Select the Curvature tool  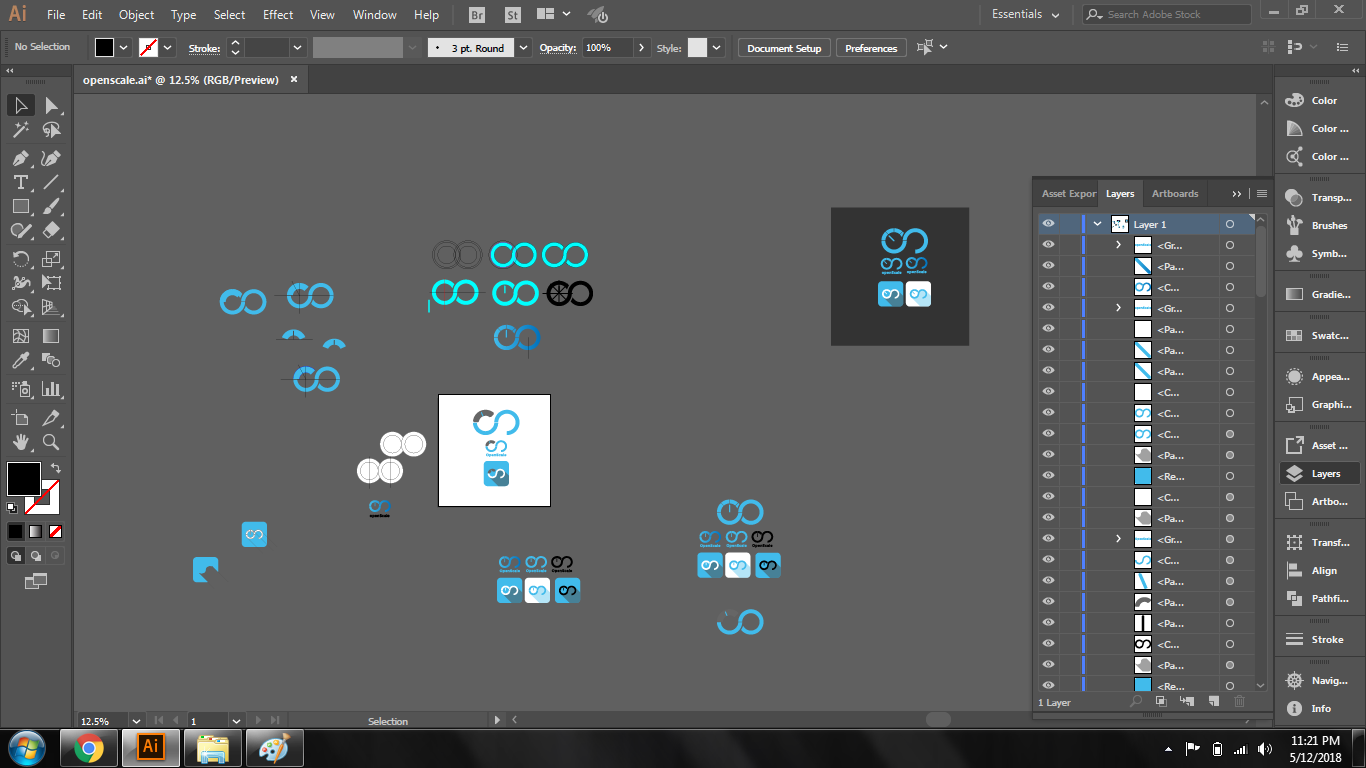click(51, 158)
